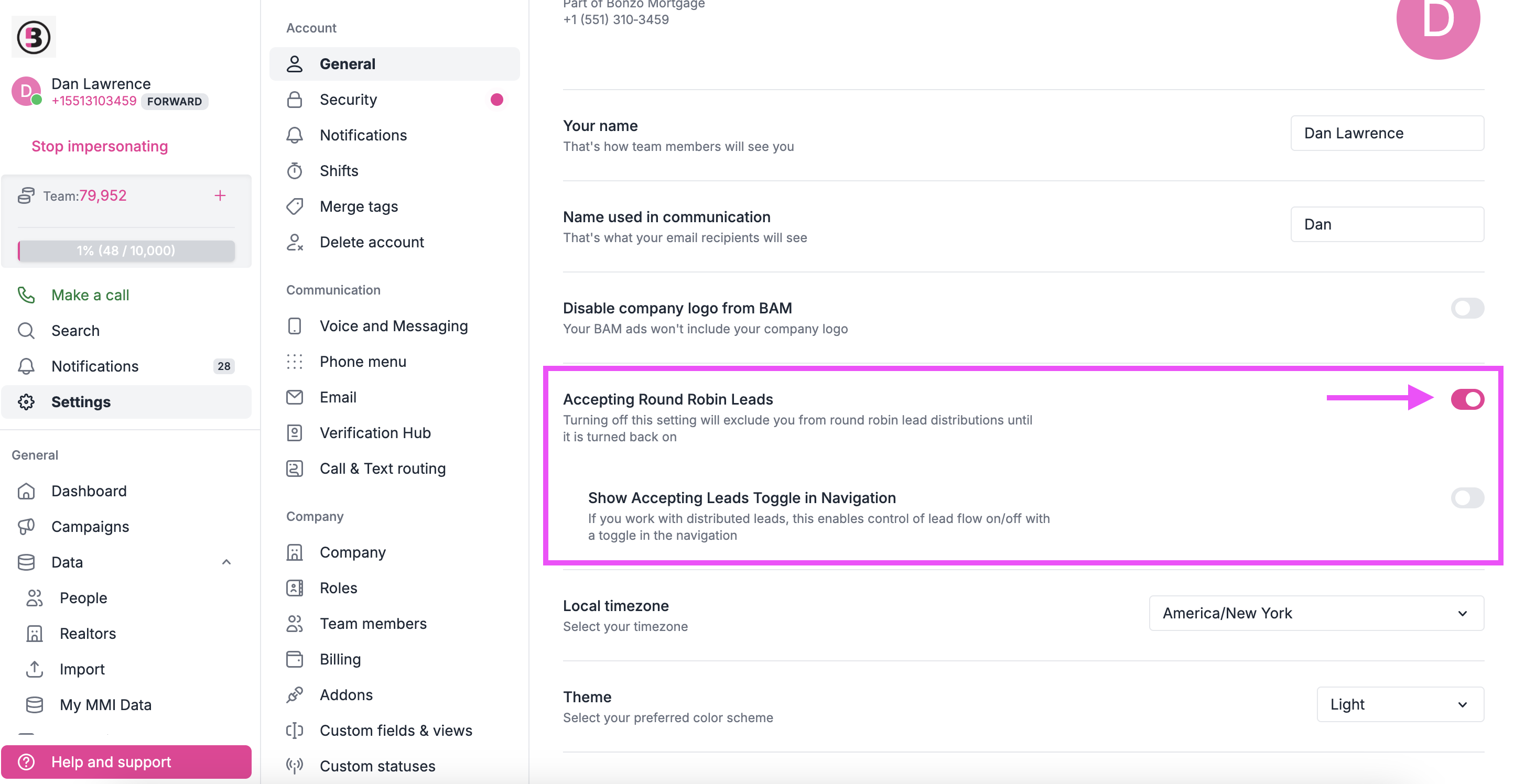Click the Merge tags tag icon

(295, 206)
